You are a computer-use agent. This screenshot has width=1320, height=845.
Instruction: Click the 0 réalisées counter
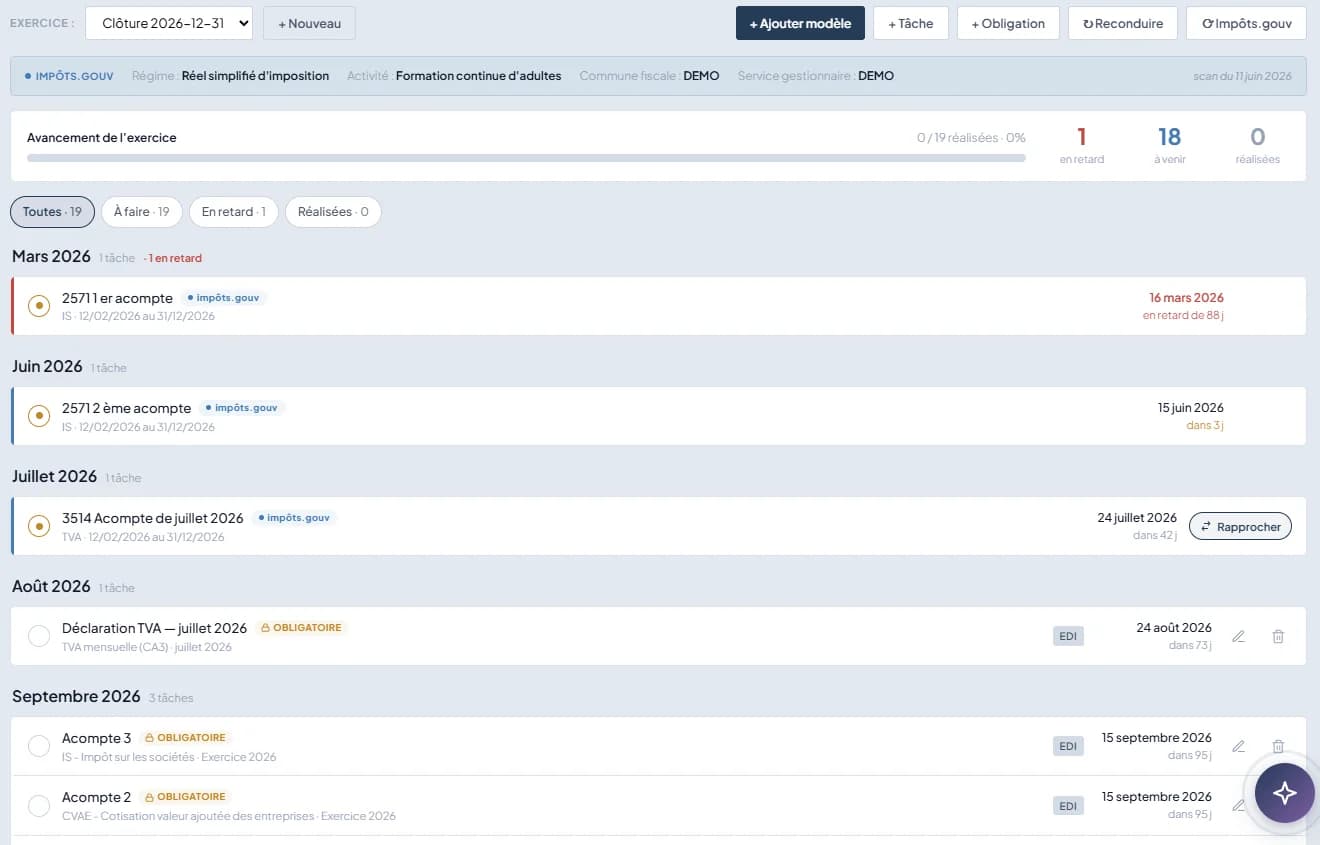[1257, 145]
